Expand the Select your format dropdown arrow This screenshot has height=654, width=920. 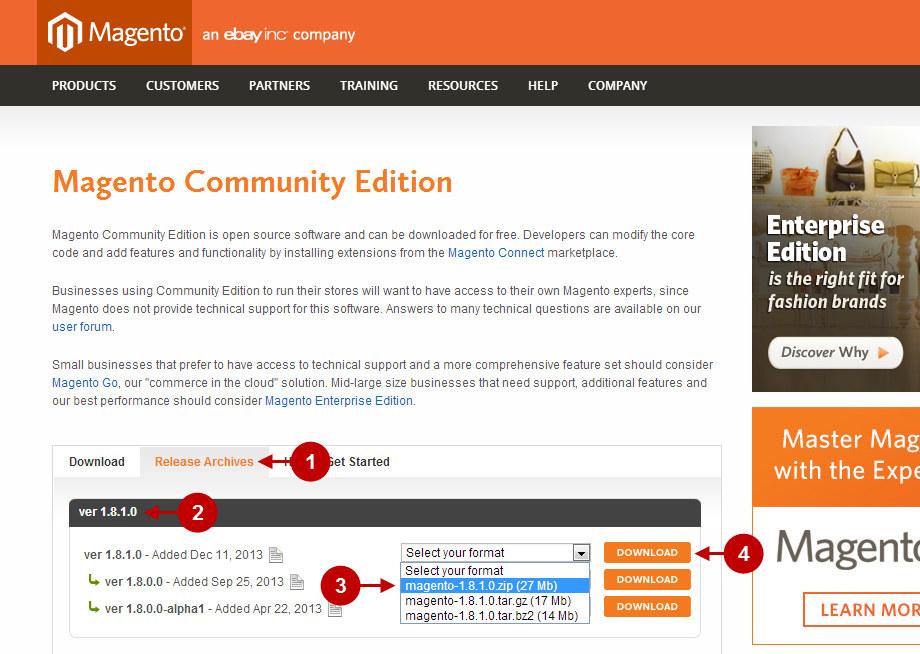[581, 553]
